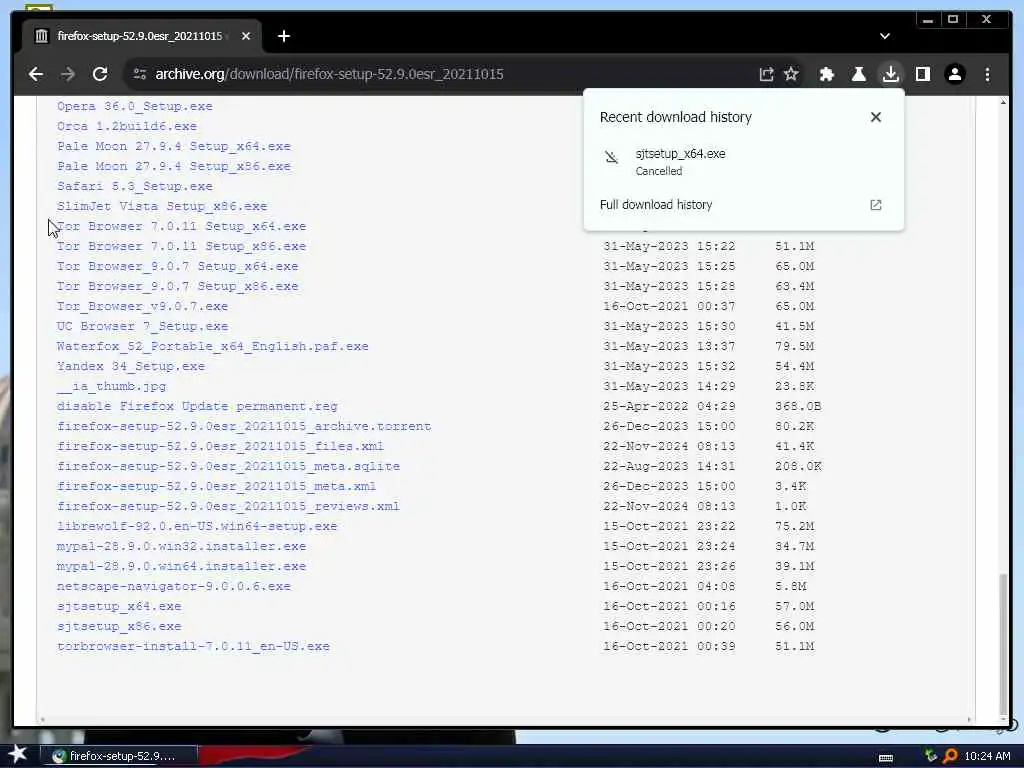Viewport: 1024px width, 768px height.
Task: Click Tor_Browser_v9.0.7.exe link
Action: coord(142,306)
